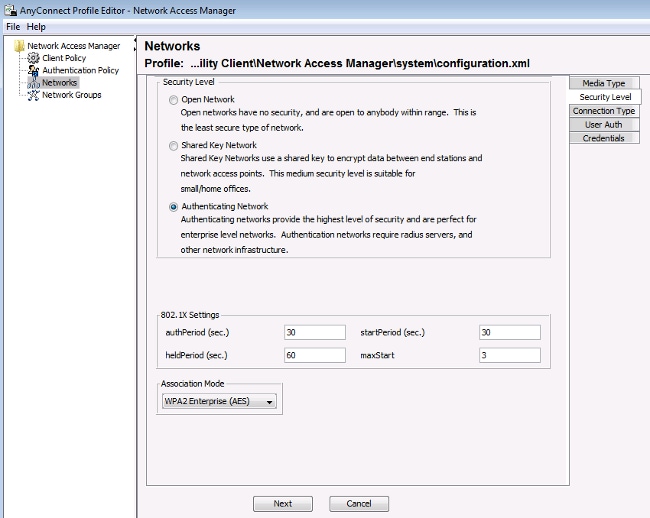Open the Network Groups tree item
This screenshot has width=650, height=518.
[x=72, y=95]
